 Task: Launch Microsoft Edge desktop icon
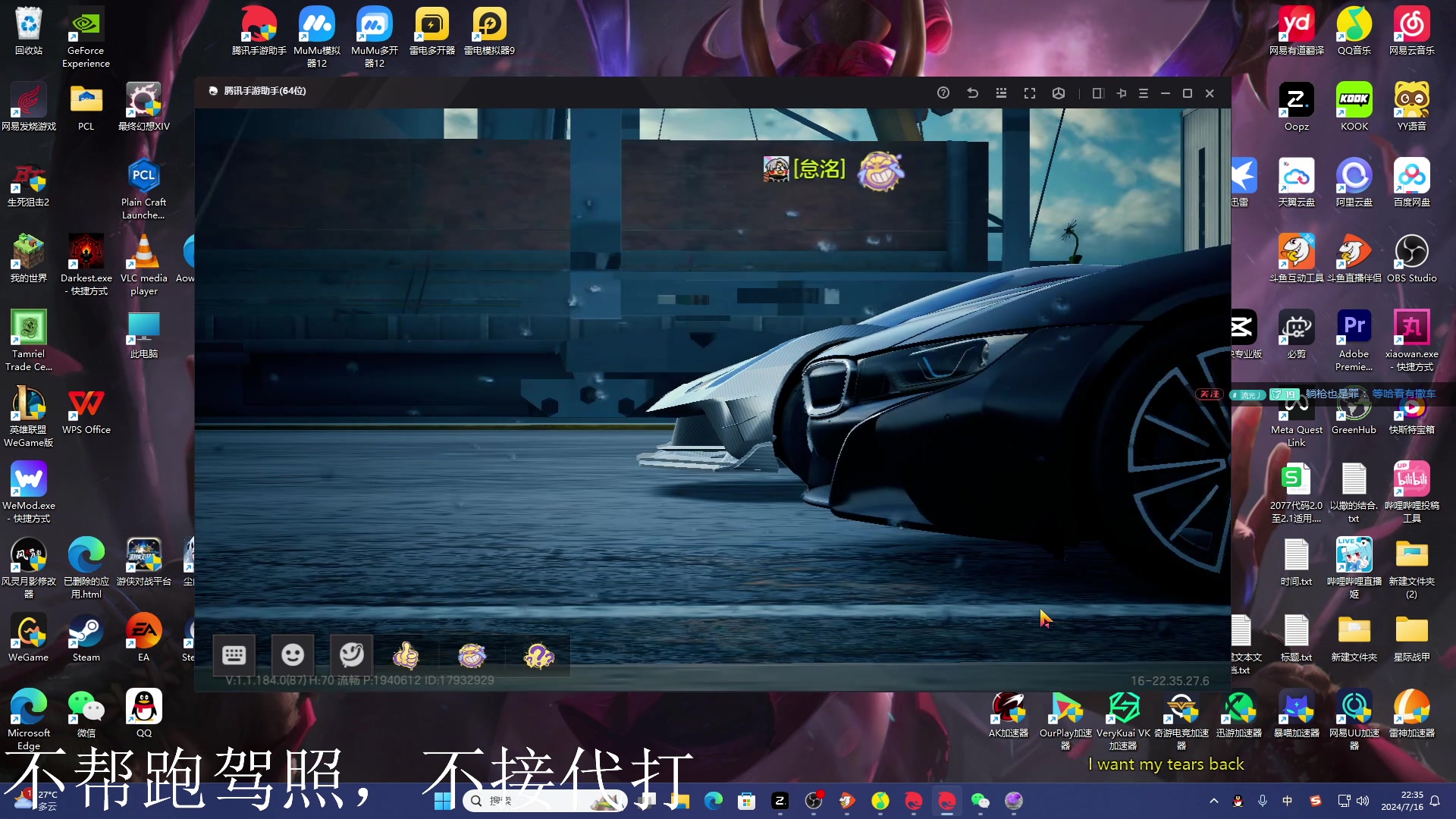29,720
